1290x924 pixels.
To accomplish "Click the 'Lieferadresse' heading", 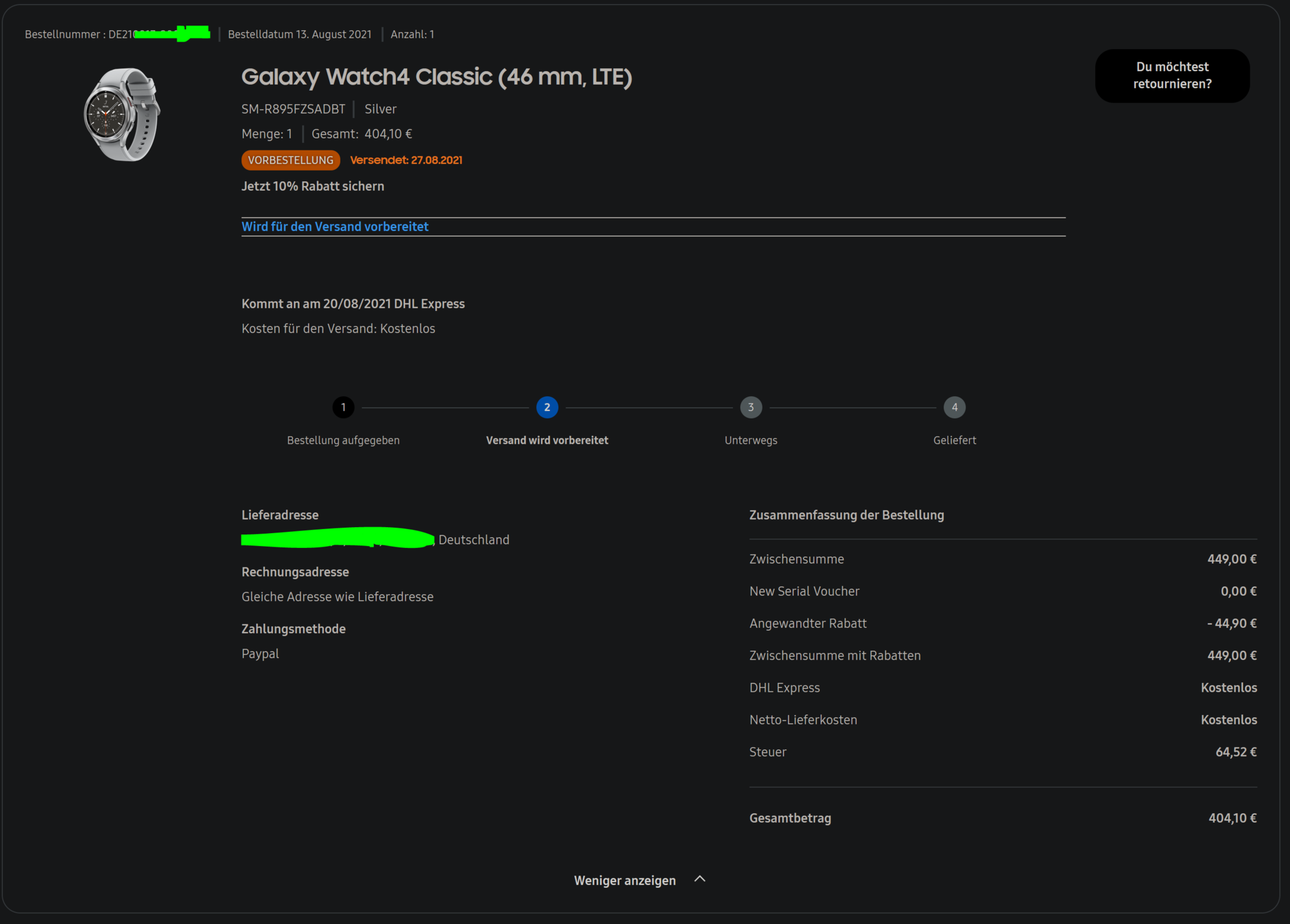I will [280, 515].
